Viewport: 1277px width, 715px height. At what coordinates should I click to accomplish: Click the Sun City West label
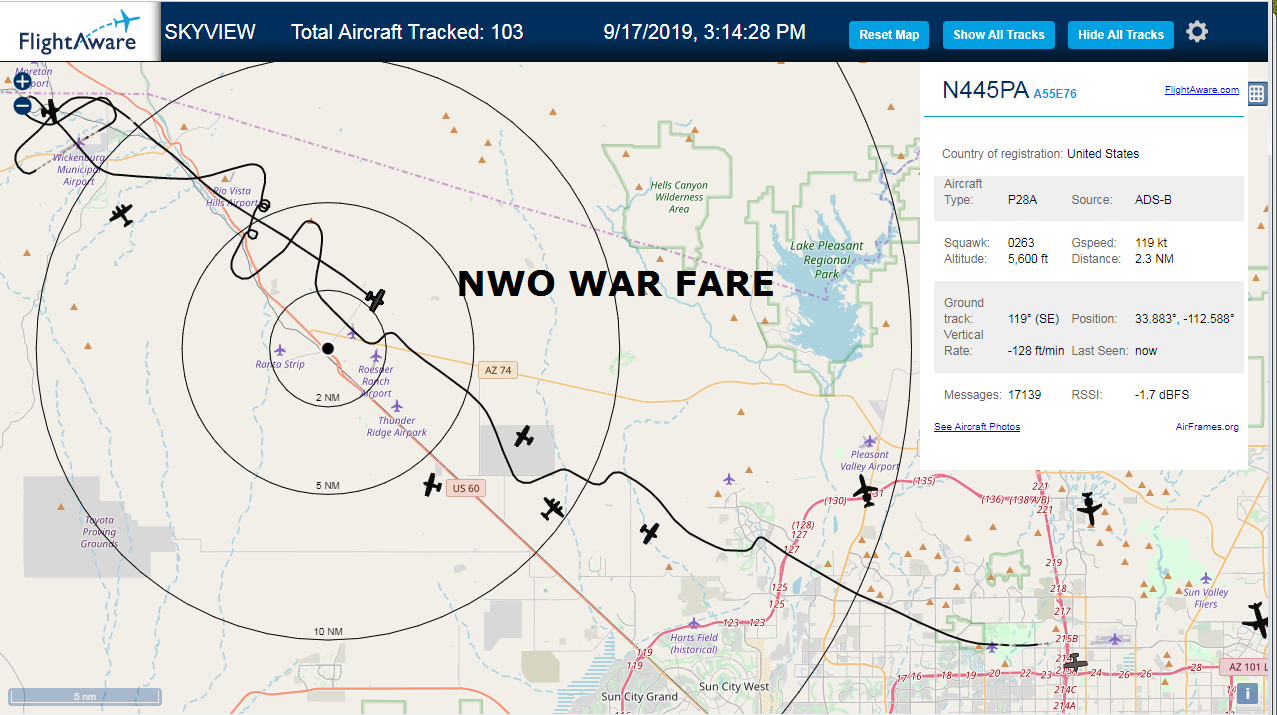click(x=734, y=687)
